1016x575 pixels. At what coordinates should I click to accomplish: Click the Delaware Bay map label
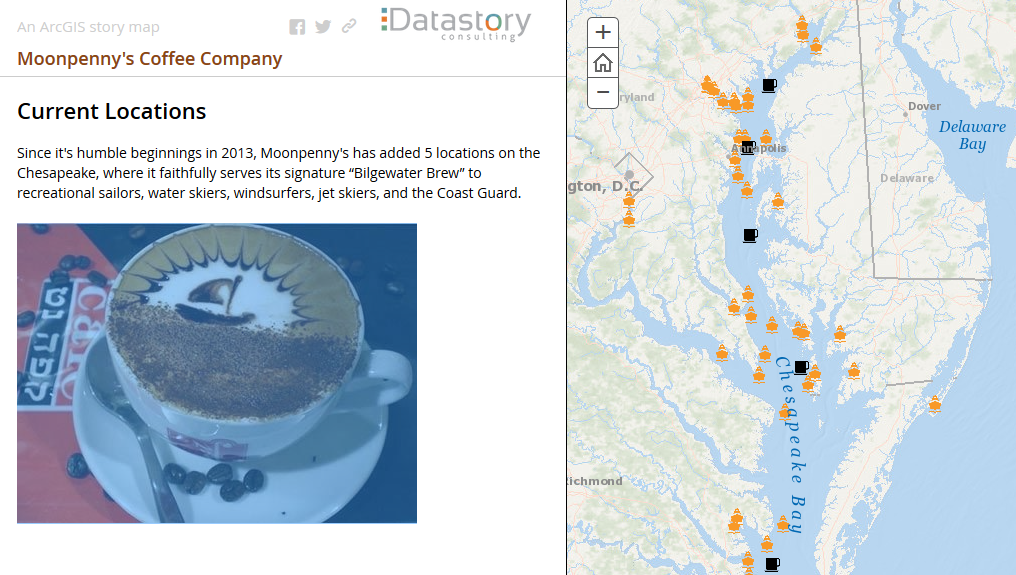pyautogui.click(x=972, y=135)
